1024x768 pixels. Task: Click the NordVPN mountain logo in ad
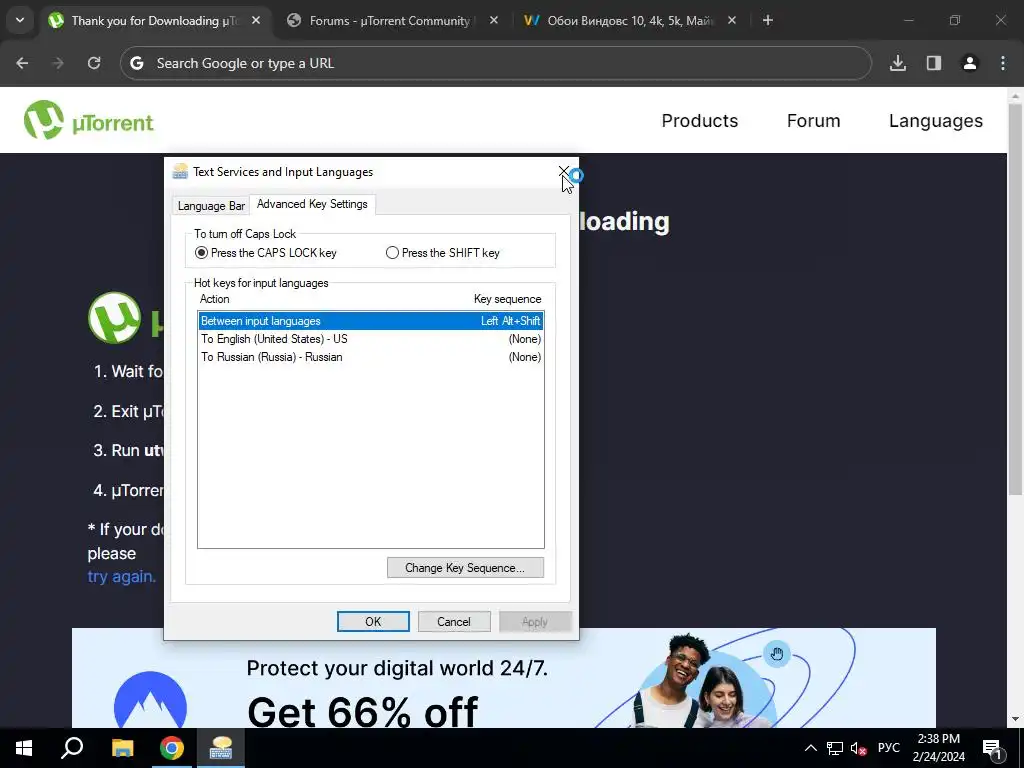(x=150, y=699)
